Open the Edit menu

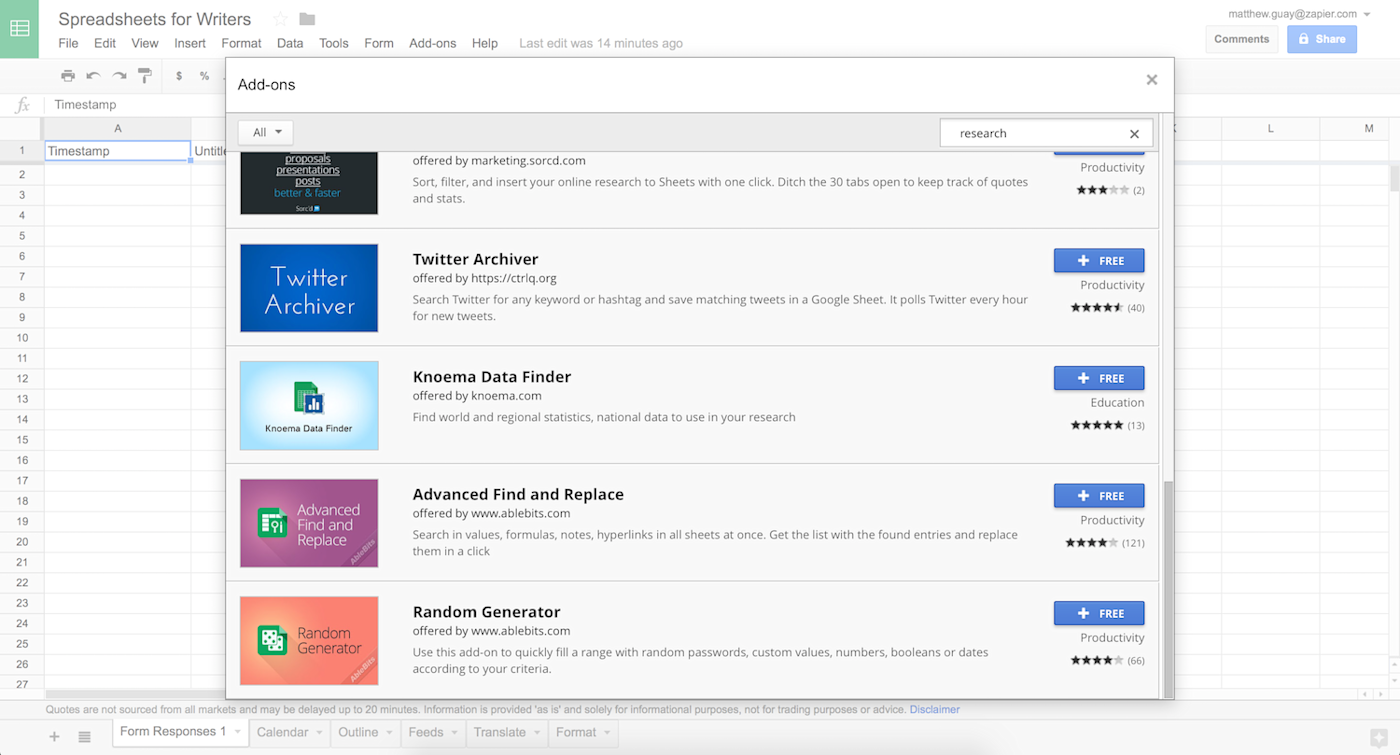(x=105, y=43)
